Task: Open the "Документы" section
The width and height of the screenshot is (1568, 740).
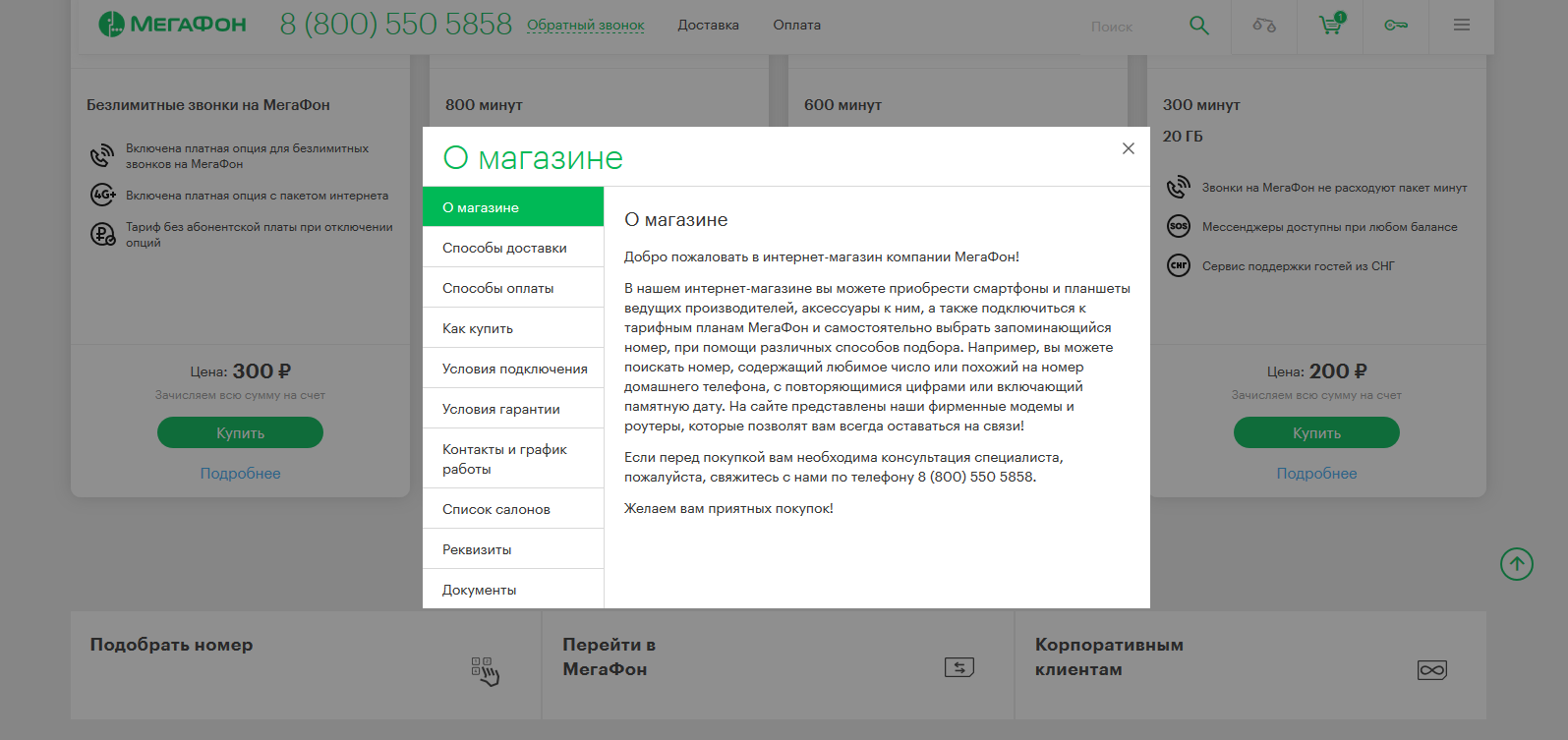Action: tap(513, 590)
